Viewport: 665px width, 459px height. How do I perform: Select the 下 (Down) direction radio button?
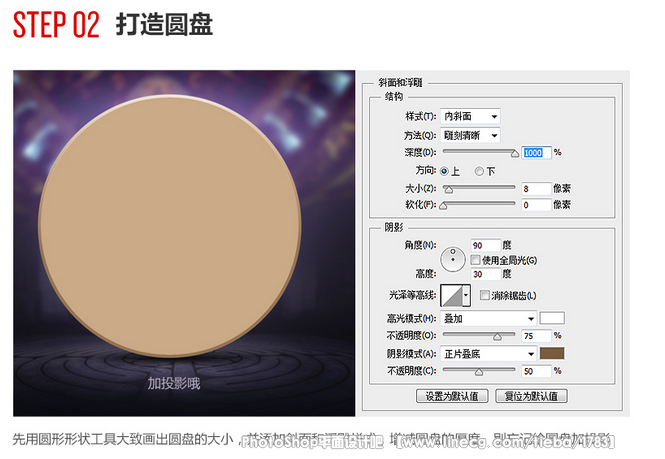click(x=479, y=171)
